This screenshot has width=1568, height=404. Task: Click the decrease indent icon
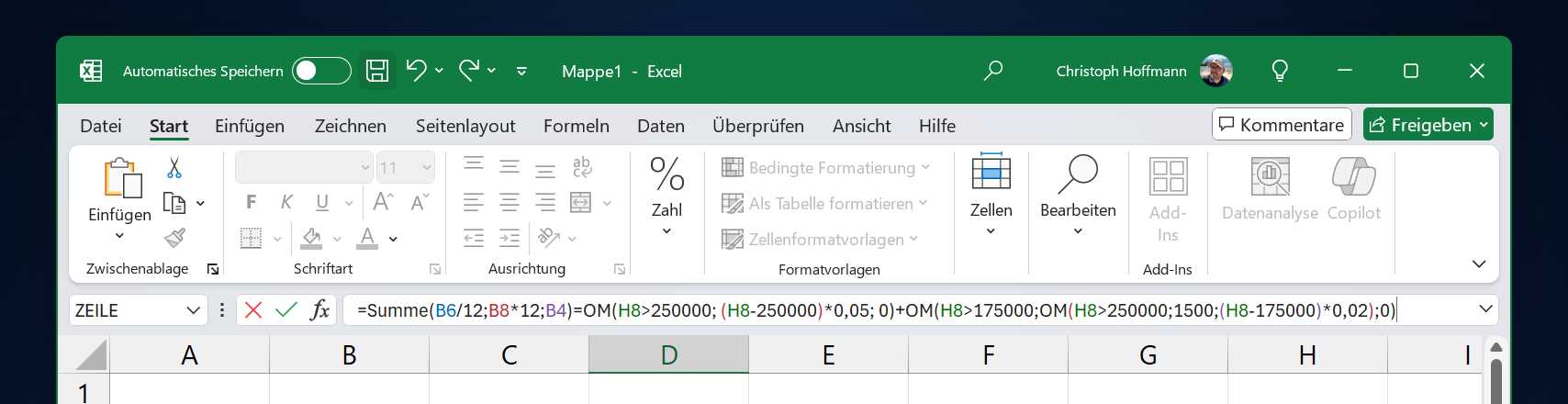click(474, 239)
